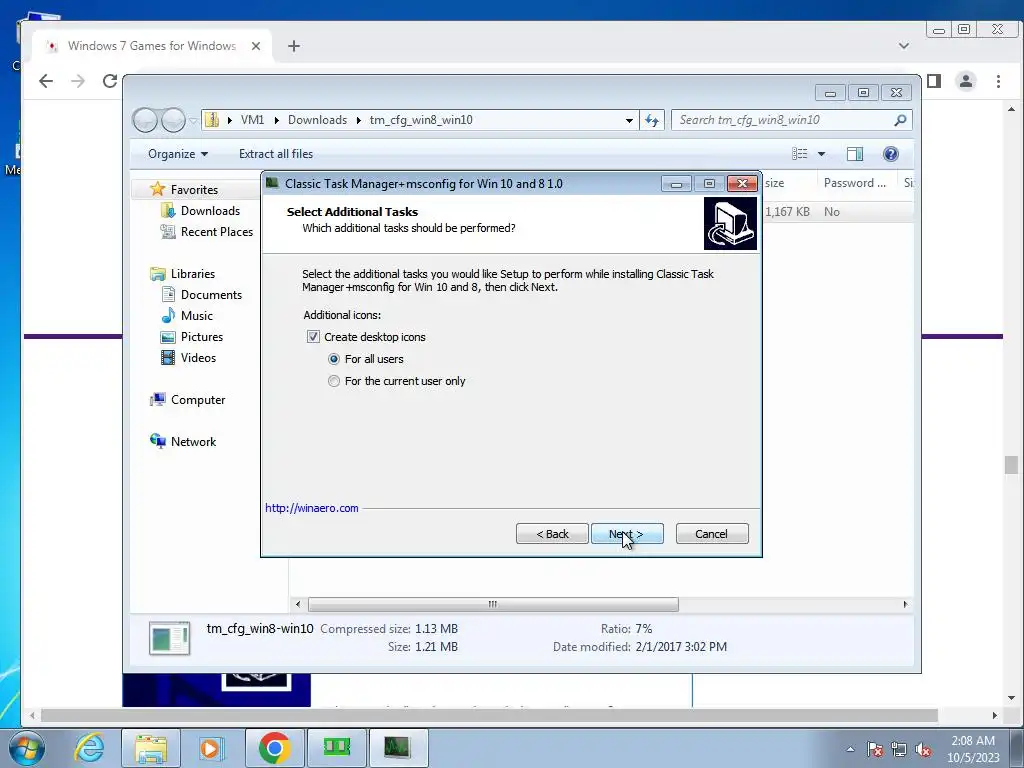Click Explorer Back navigation button
This screenshot has width=1024, height=768.
[x=145, y=120]
